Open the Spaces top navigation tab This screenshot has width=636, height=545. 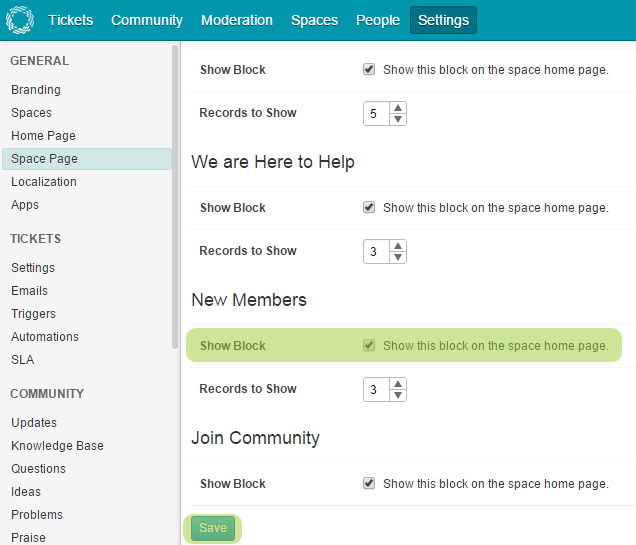tap(314, 20)
